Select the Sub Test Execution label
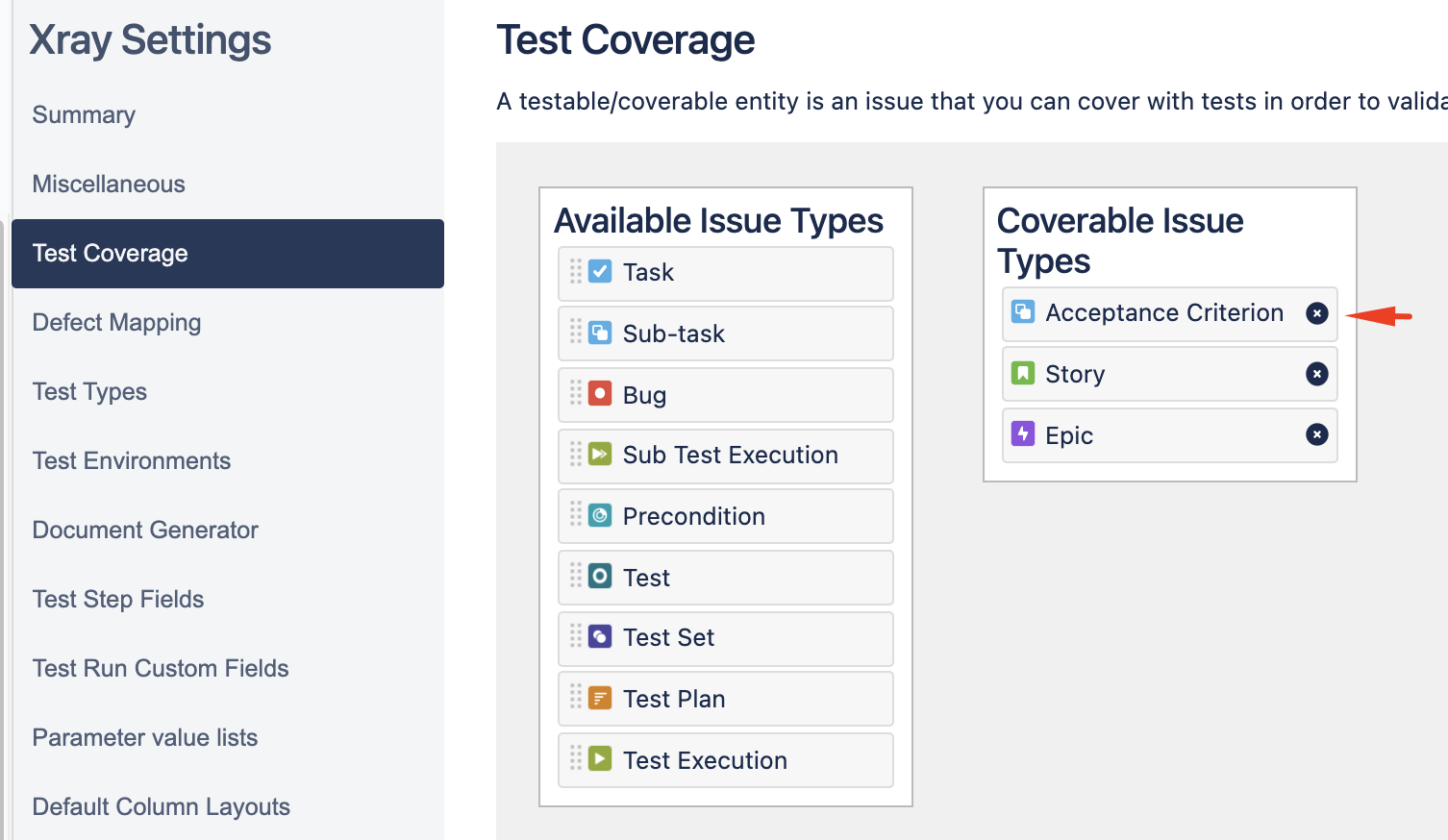1448x840 pixels. pyautogui.click(x=731, y=455)
